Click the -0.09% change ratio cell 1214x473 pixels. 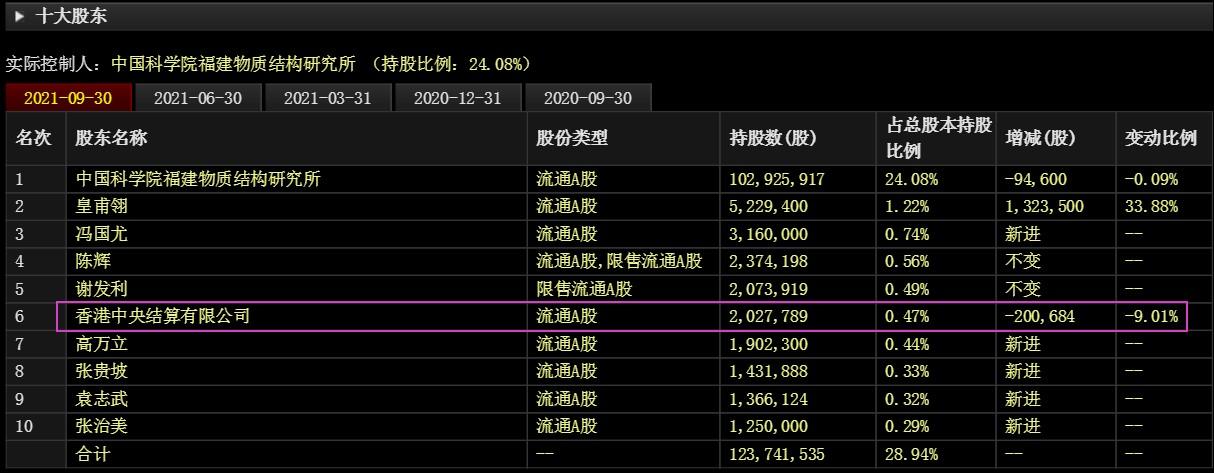point(1151,180)
